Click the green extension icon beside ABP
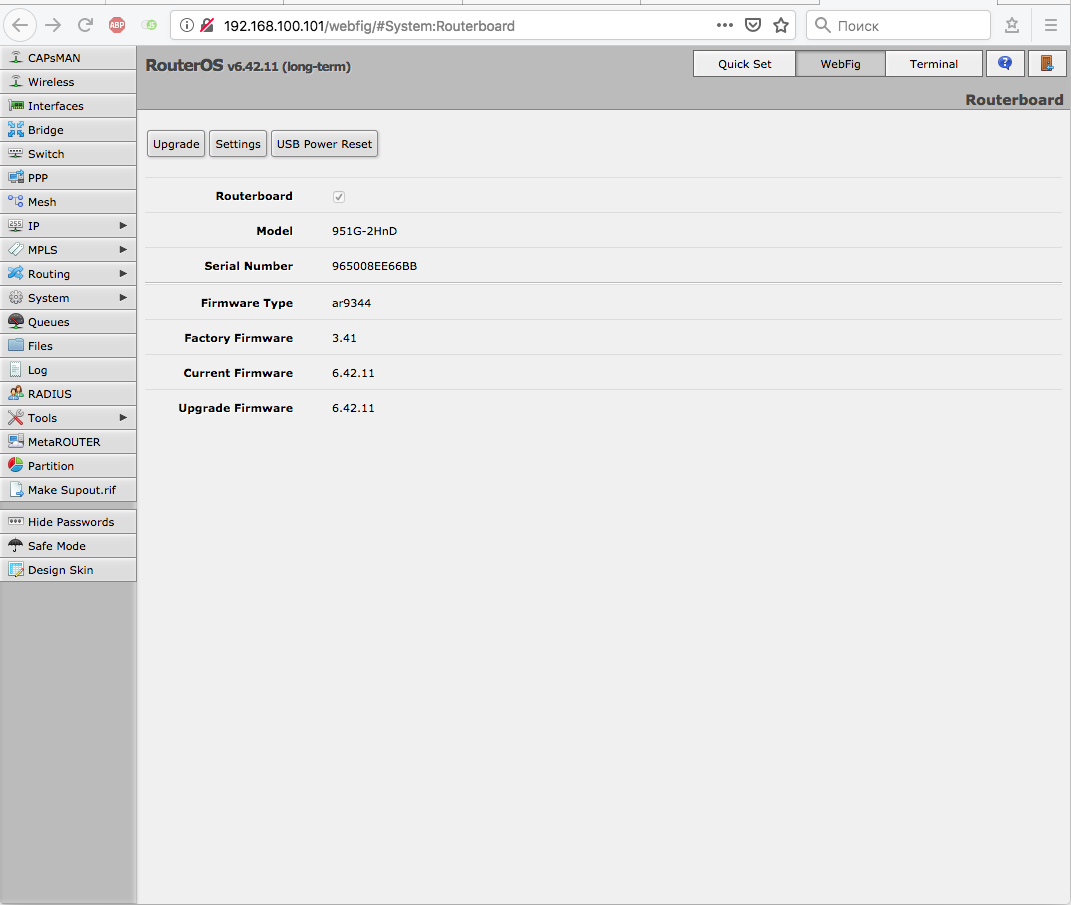The width and height of the screenshot is (1071, 905). click(x=149, y=26)
